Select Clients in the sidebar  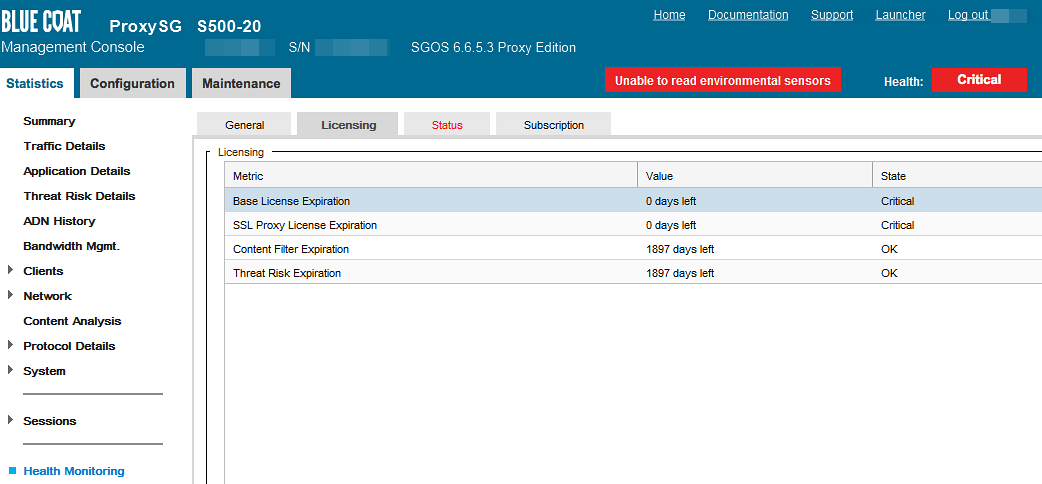(43, 271)
